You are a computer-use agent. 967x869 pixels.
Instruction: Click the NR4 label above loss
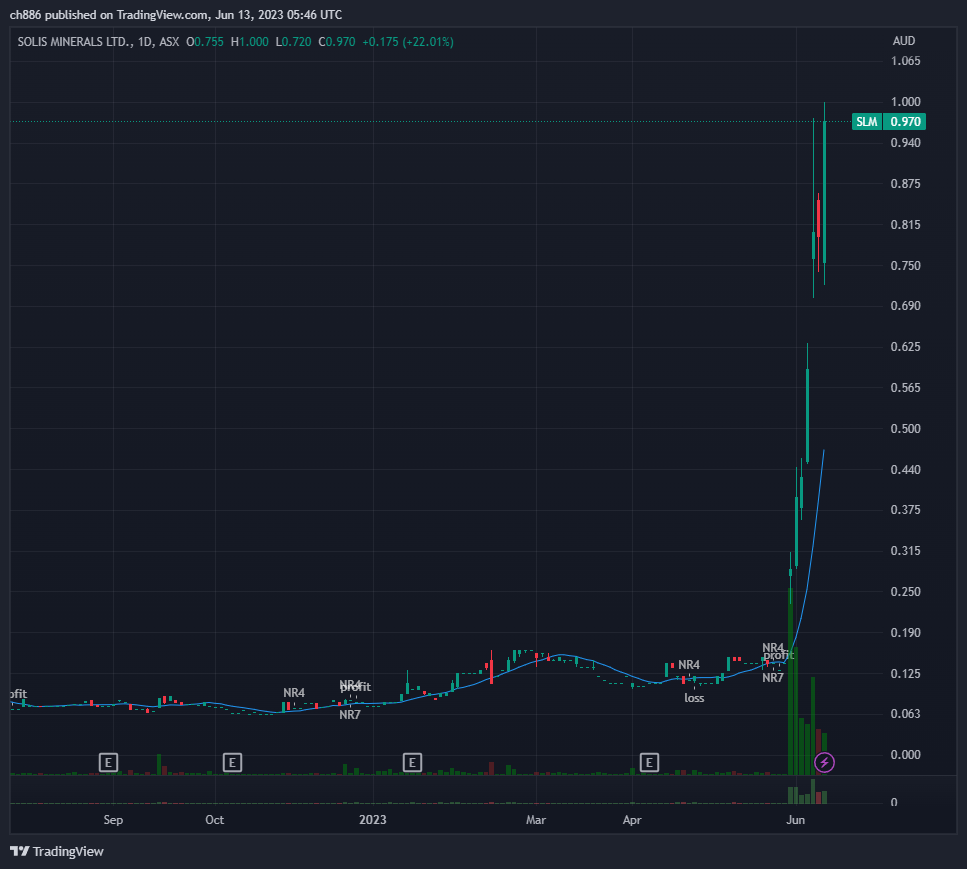(689, 665)
